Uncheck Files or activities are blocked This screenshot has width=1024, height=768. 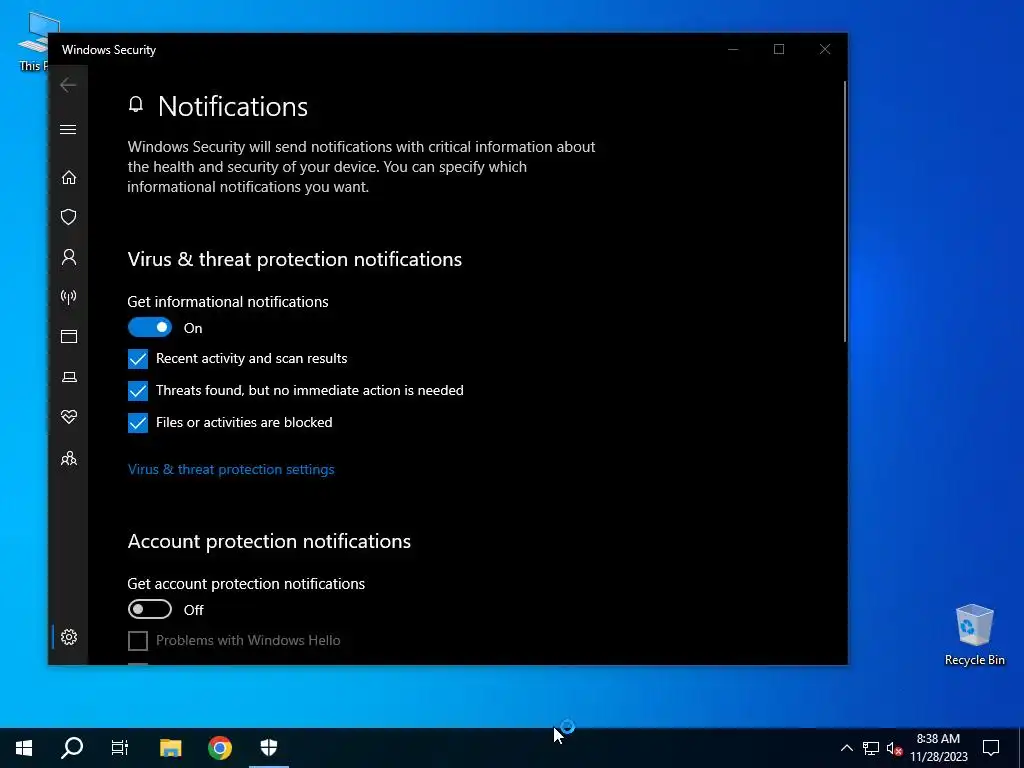(x=138, y=423)
